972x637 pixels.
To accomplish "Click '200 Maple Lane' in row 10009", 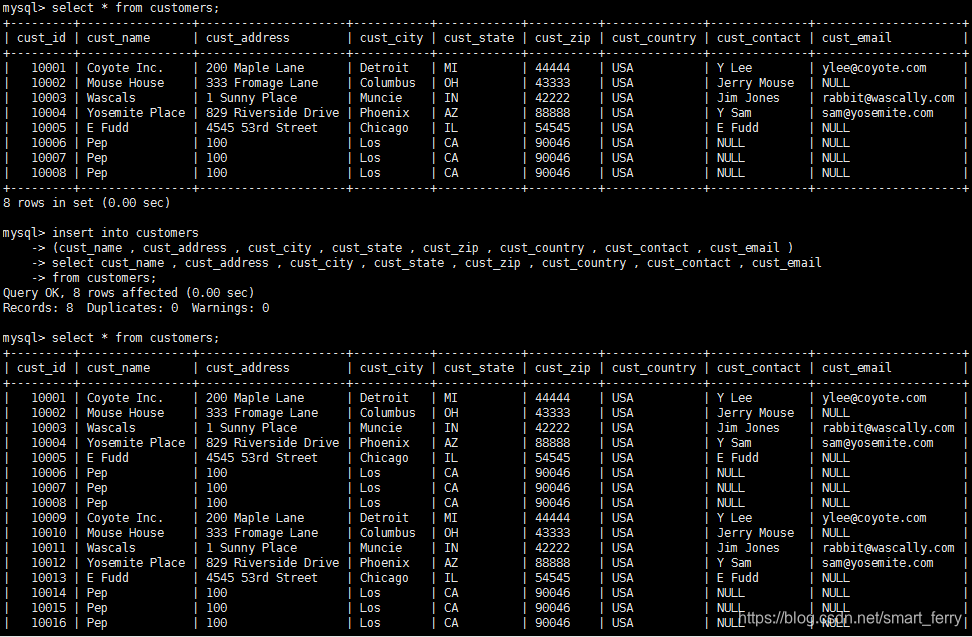I will tap(255, 518).
